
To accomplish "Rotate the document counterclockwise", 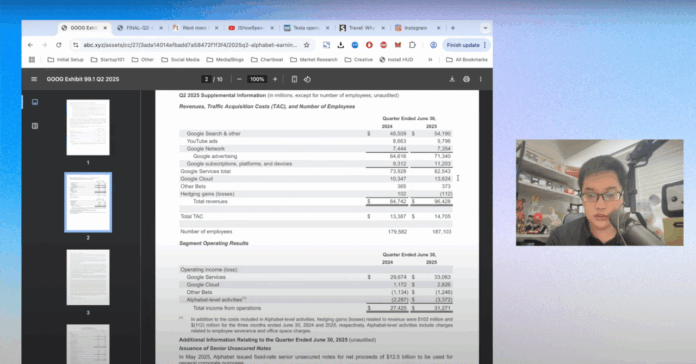I will pos(307,79).
